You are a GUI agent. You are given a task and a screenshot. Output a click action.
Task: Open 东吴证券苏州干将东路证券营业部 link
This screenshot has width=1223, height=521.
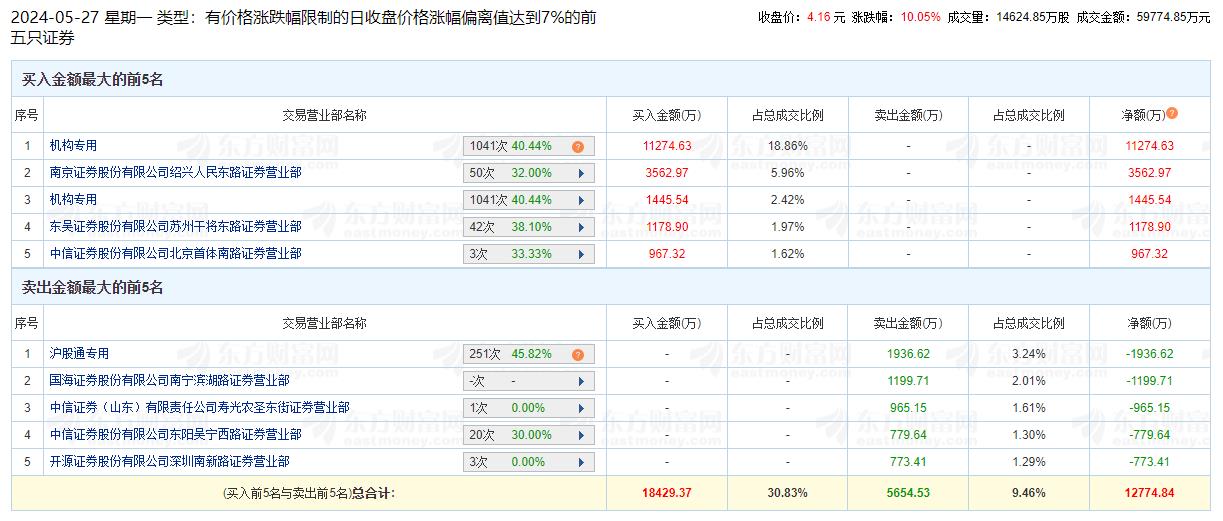point(175,227)
